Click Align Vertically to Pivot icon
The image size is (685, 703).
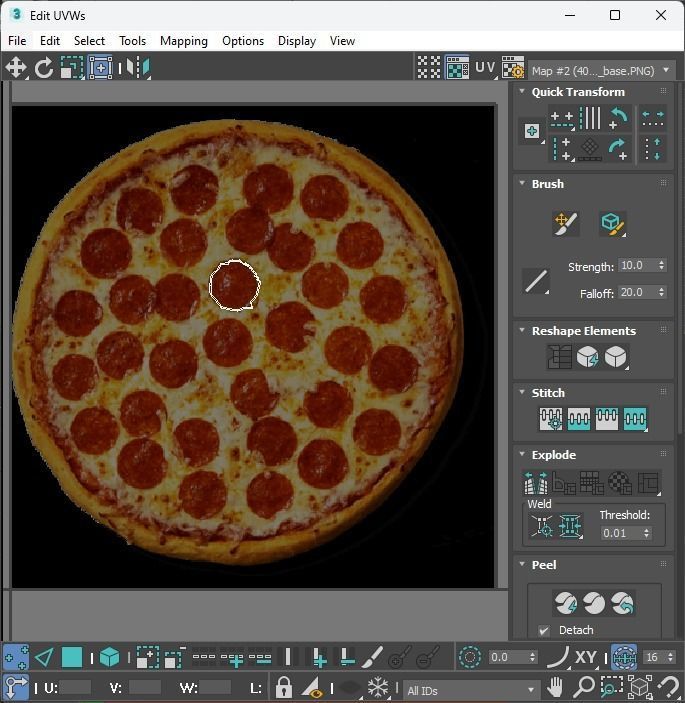[x=562, y=149]
